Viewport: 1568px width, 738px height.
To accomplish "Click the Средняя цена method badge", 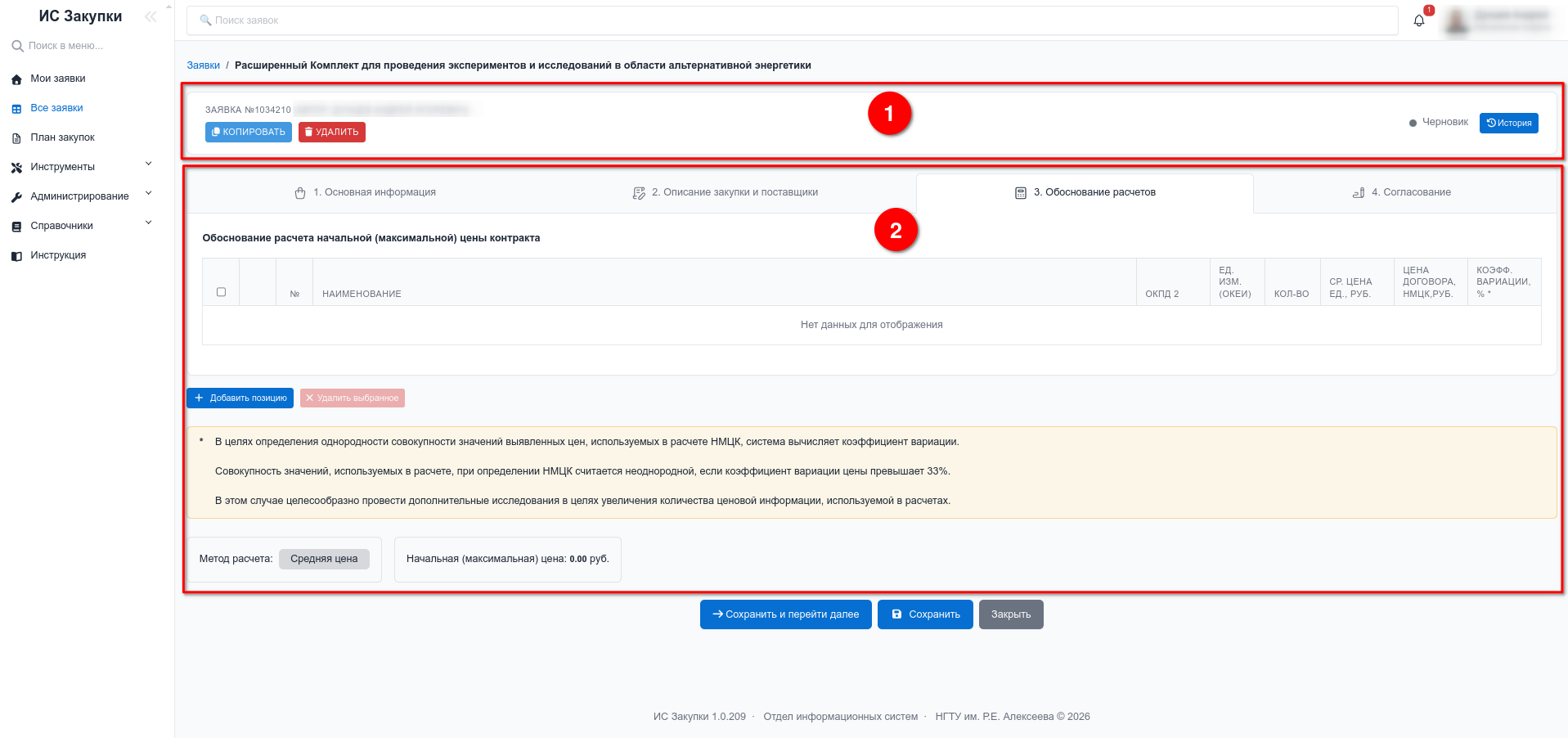I will click(324, 559).
